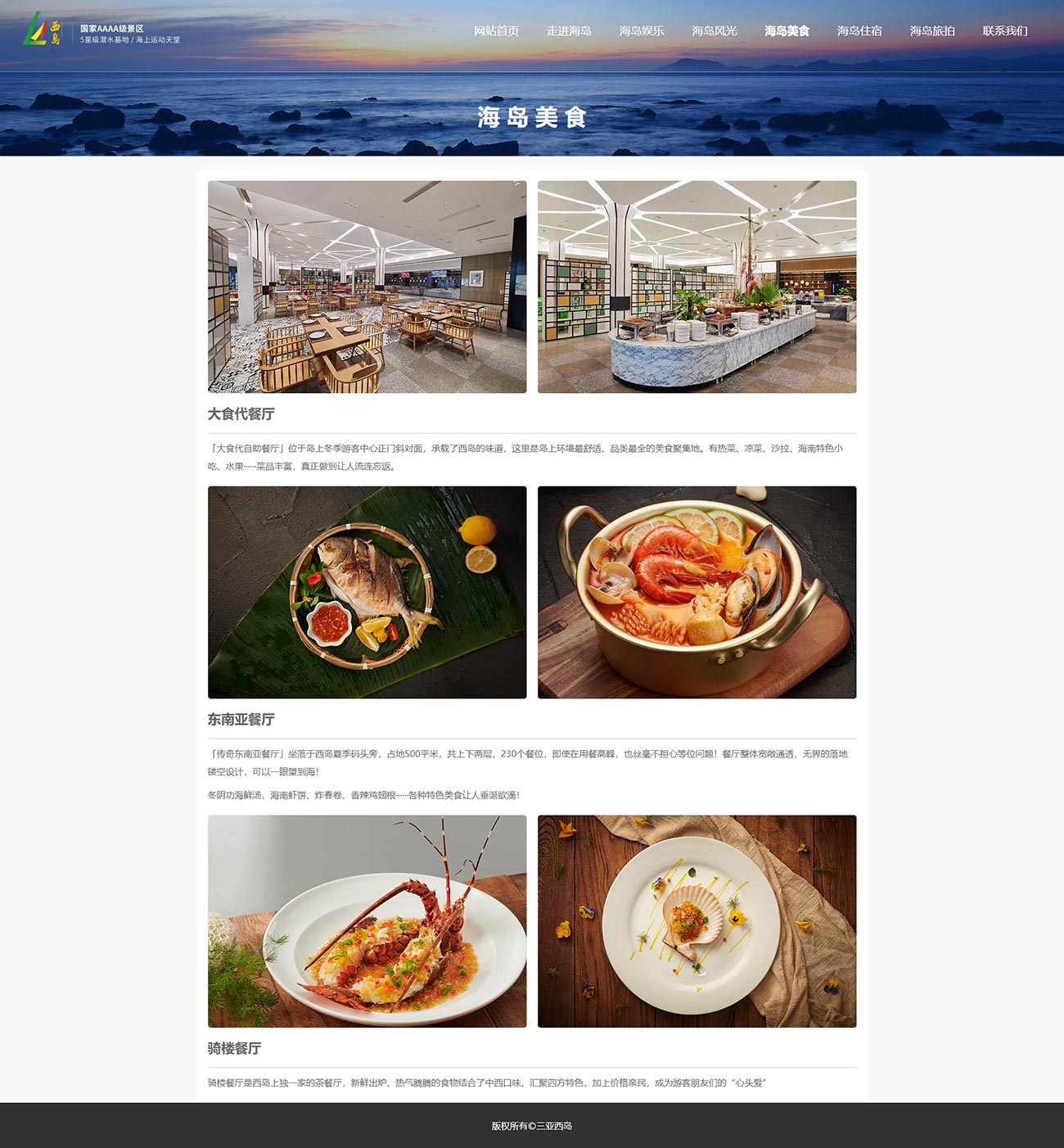Select the active 海岛美食 tab
This screenshot has height=1148, width=1064.
tap(787, 31)
